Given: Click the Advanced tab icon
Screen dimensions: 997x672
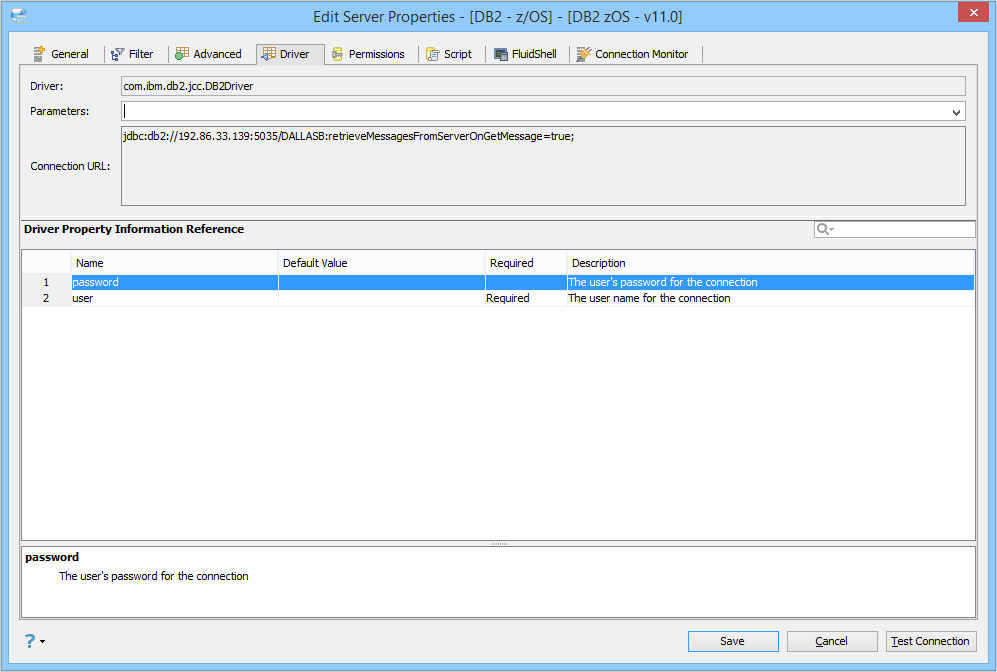Looking at the screenshot, I should 182,53.
